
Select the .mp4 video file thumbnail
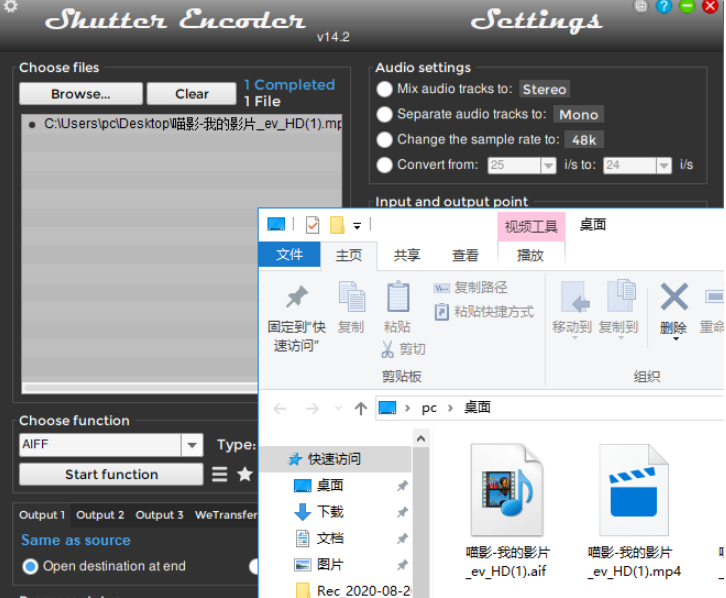[x=634, y=490]
